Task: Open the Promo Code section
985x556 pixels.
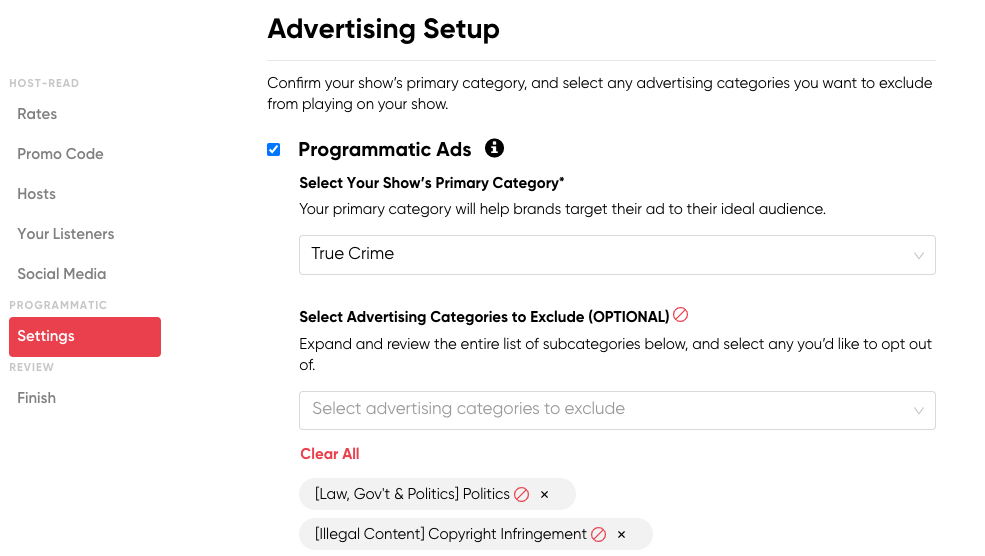Action: pos(60,154)
